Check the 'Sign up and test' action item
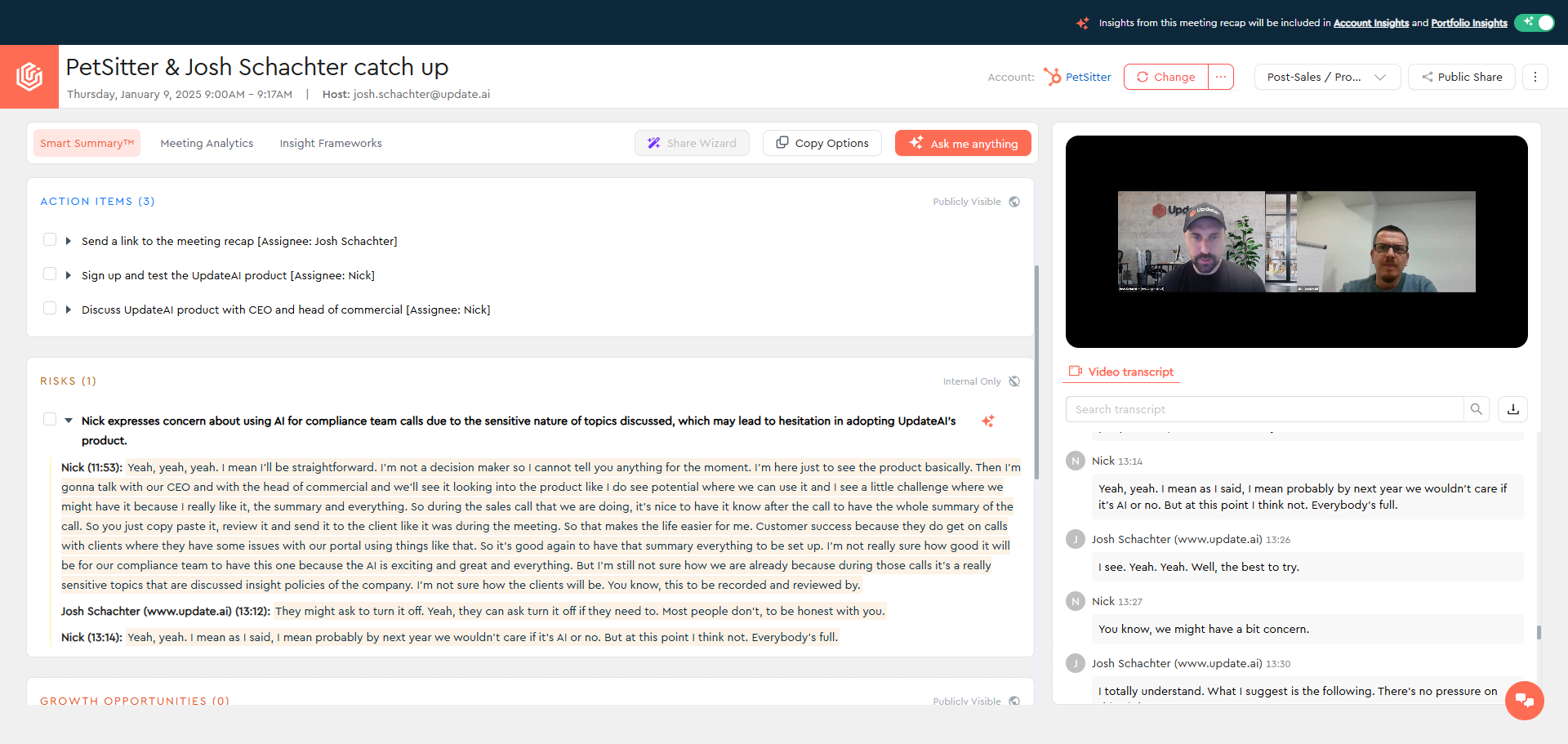1568x744 pixels. pos(50,274)
